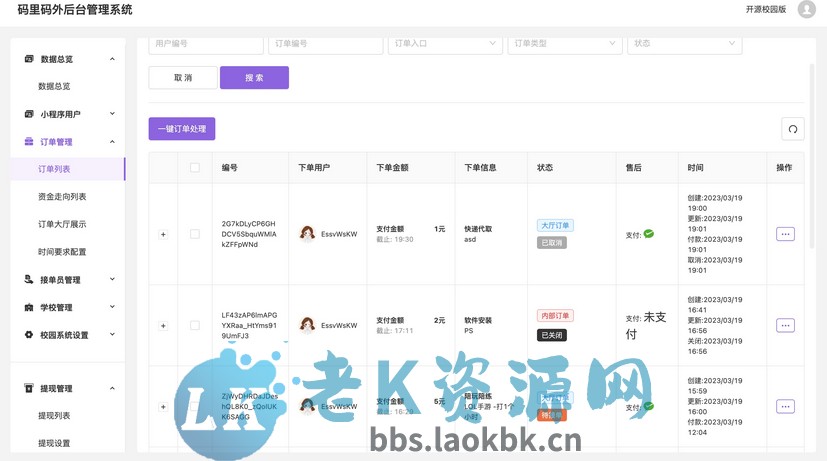Click the 时间 column header
Image resolution: width=827 pixels, height=461 pixels.
tap(695, 167)
